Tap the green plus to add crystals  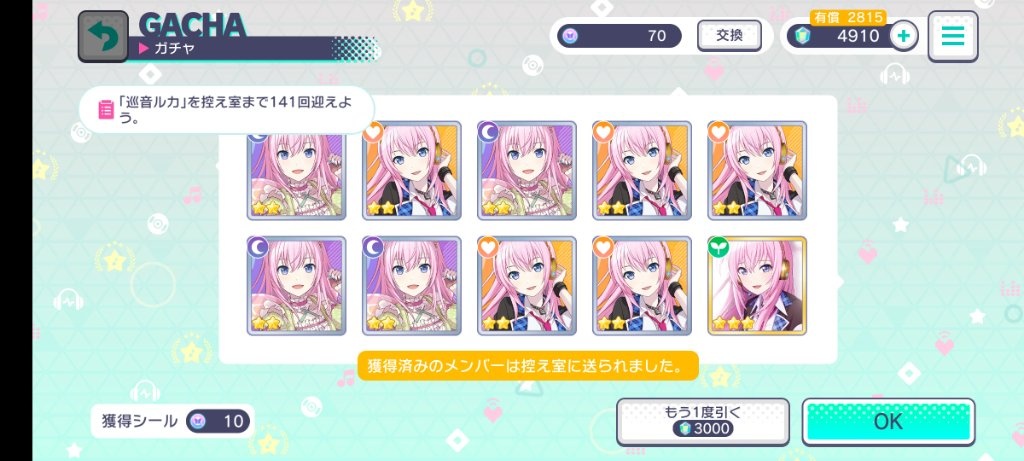click(x=904, y=36)
